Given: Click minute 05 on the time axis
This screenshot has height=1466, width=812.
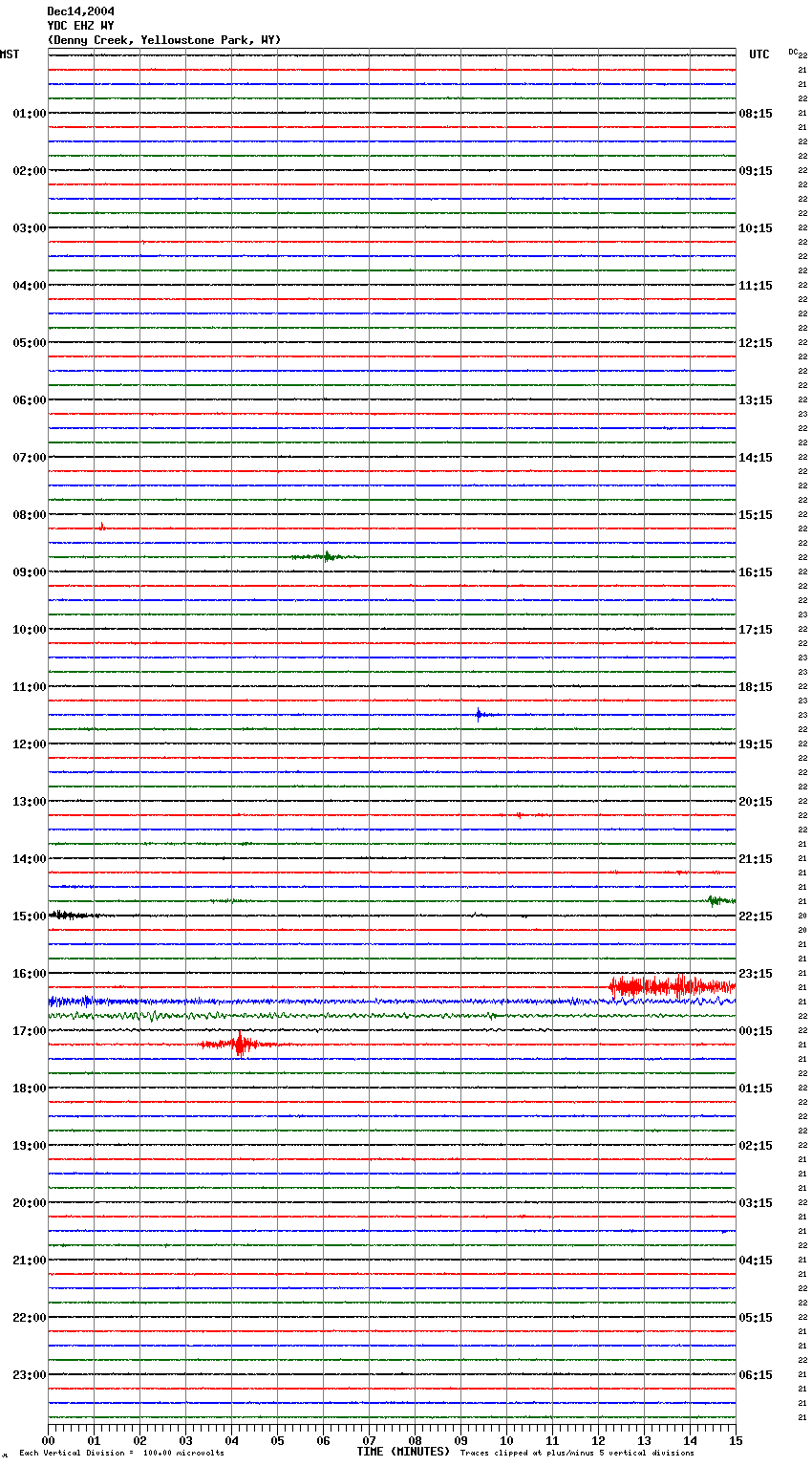Looking at the screenshot, I should pos(277,1440).
